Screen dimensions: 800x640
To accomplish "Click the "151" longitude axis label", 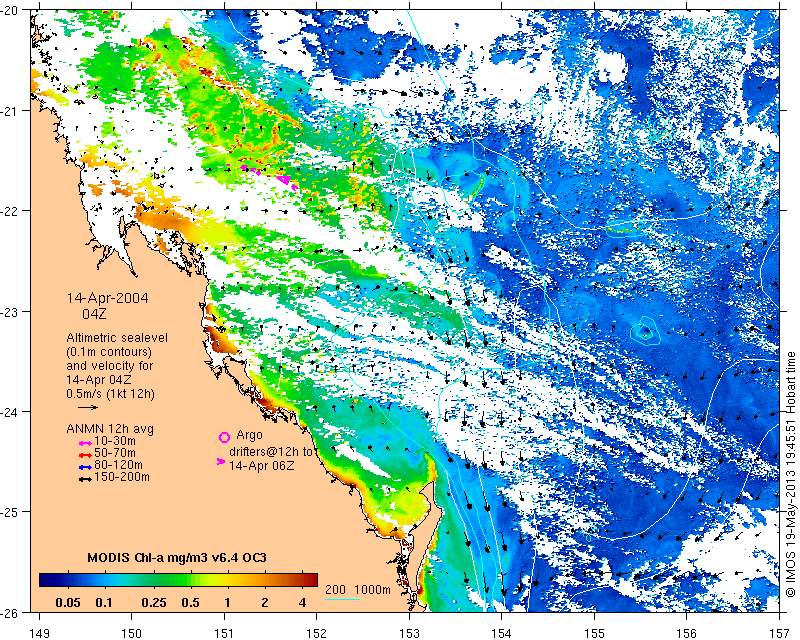I will (224, 633).
